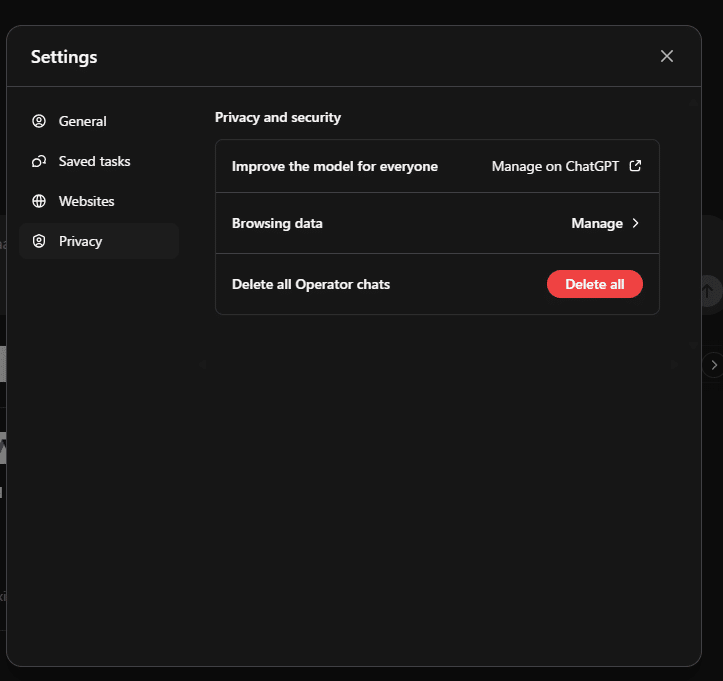Viewport: 723px width, 681px height.
Task: Click the up arrow send button behind dialog
Action: click(710, 291)
